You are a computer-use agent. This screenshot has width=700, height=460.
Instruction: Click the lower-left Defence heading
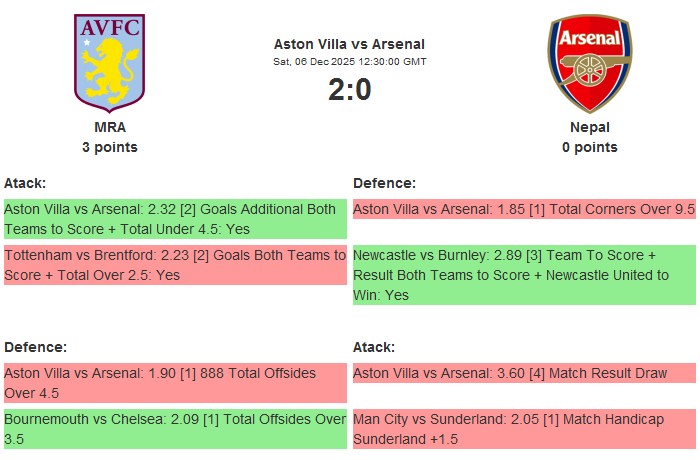coord(35,347)
